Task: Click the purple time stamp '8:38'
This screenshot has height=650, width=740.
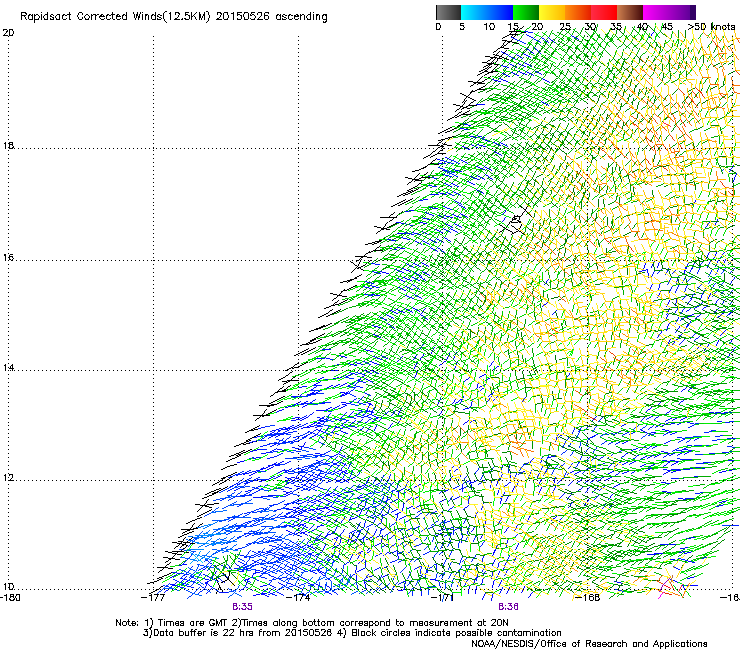Action: (x=508, y=607)
